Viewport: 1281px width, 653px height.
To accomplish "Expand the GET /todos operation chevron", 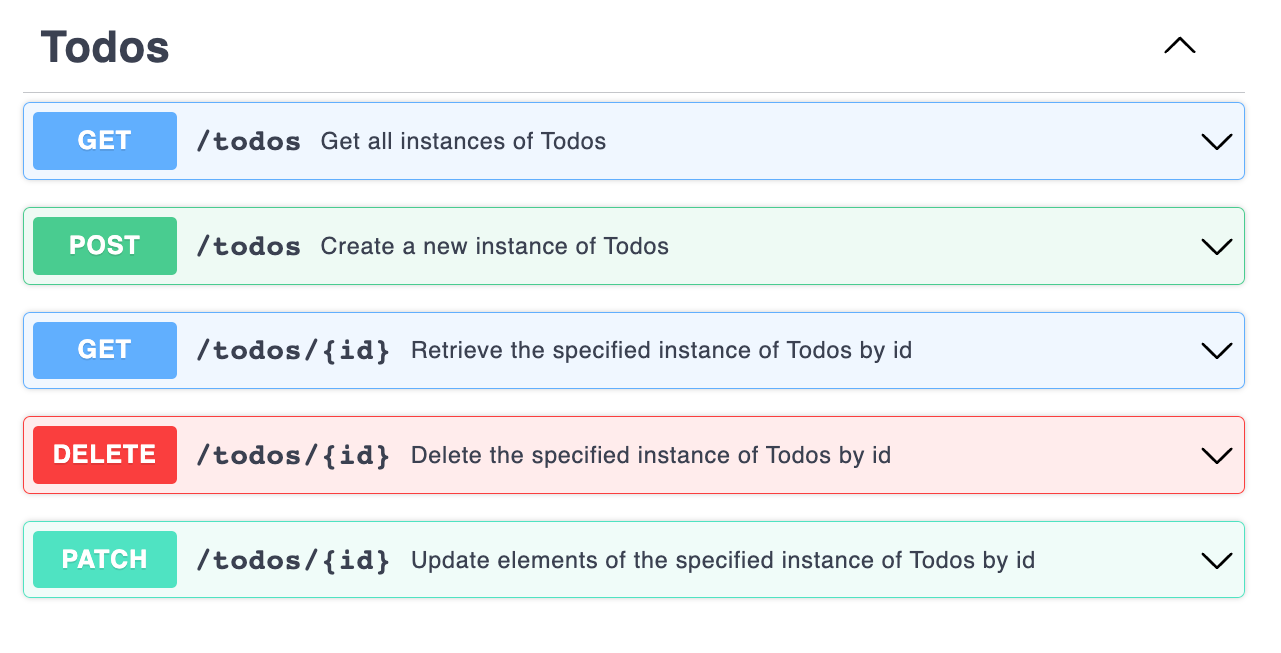I will click(x=1216, y=142).
